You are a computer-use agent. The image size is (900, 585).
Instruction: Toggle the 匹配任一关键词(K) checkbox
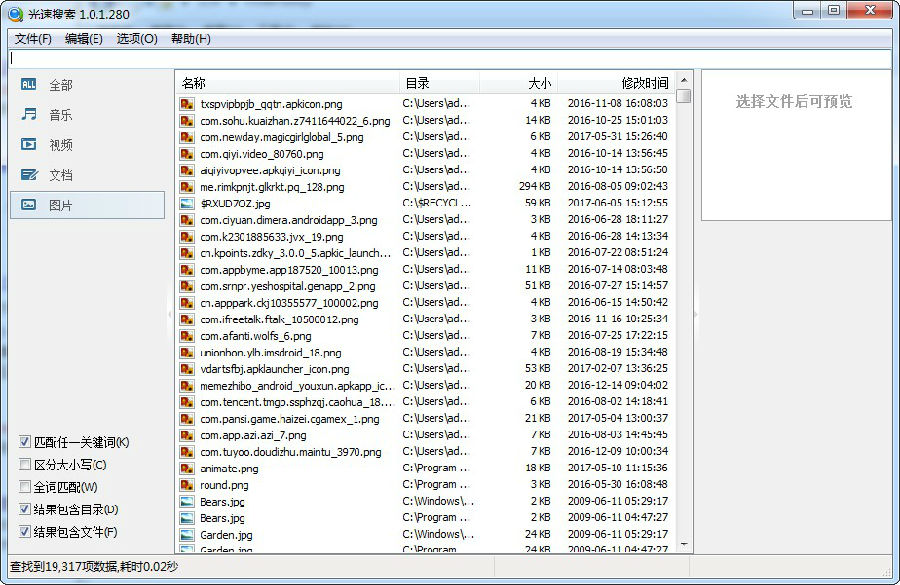(x=25, y=441)
